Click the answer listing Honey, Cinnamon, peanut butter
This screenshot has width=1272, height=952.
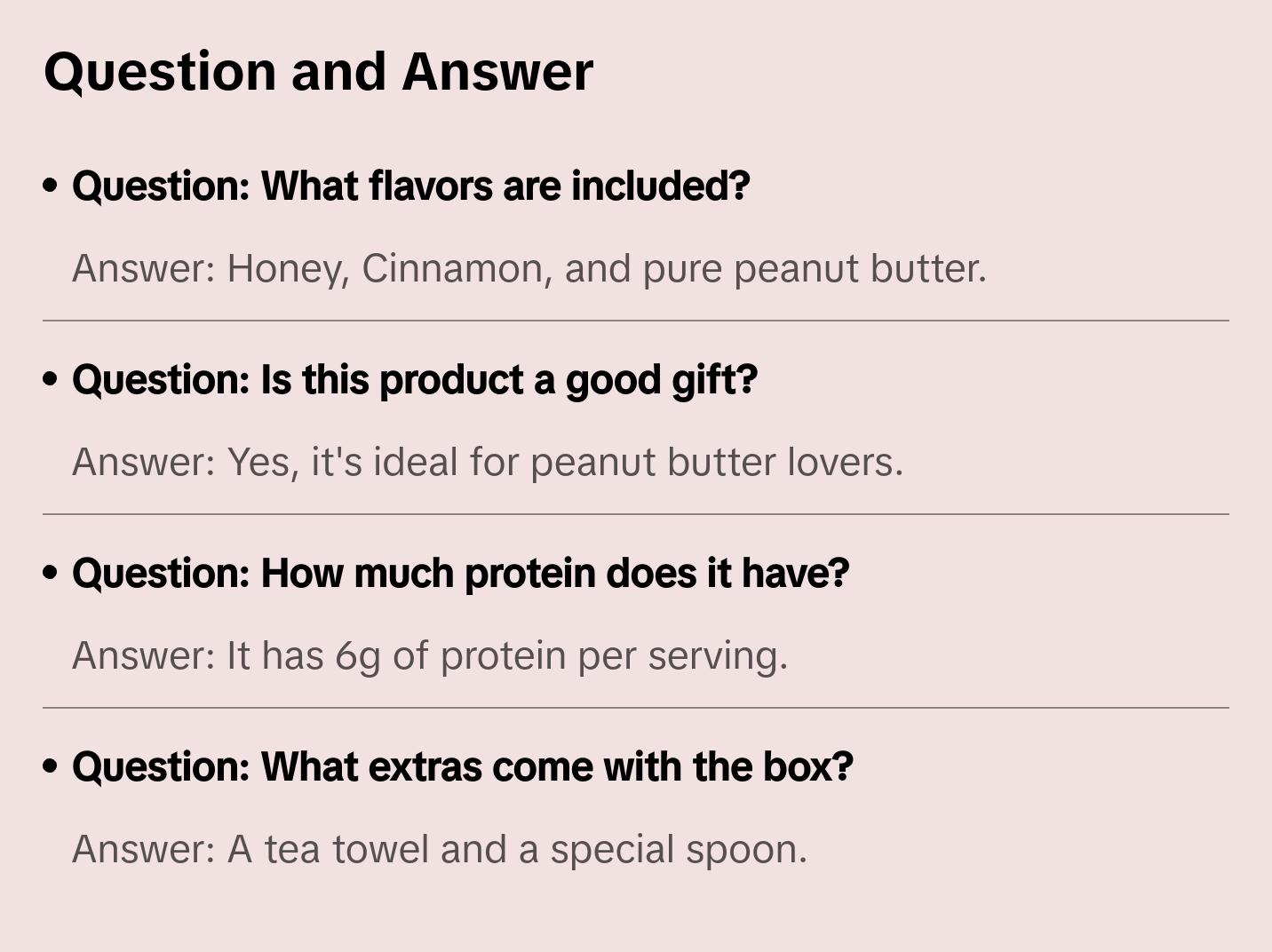(529, 269)
